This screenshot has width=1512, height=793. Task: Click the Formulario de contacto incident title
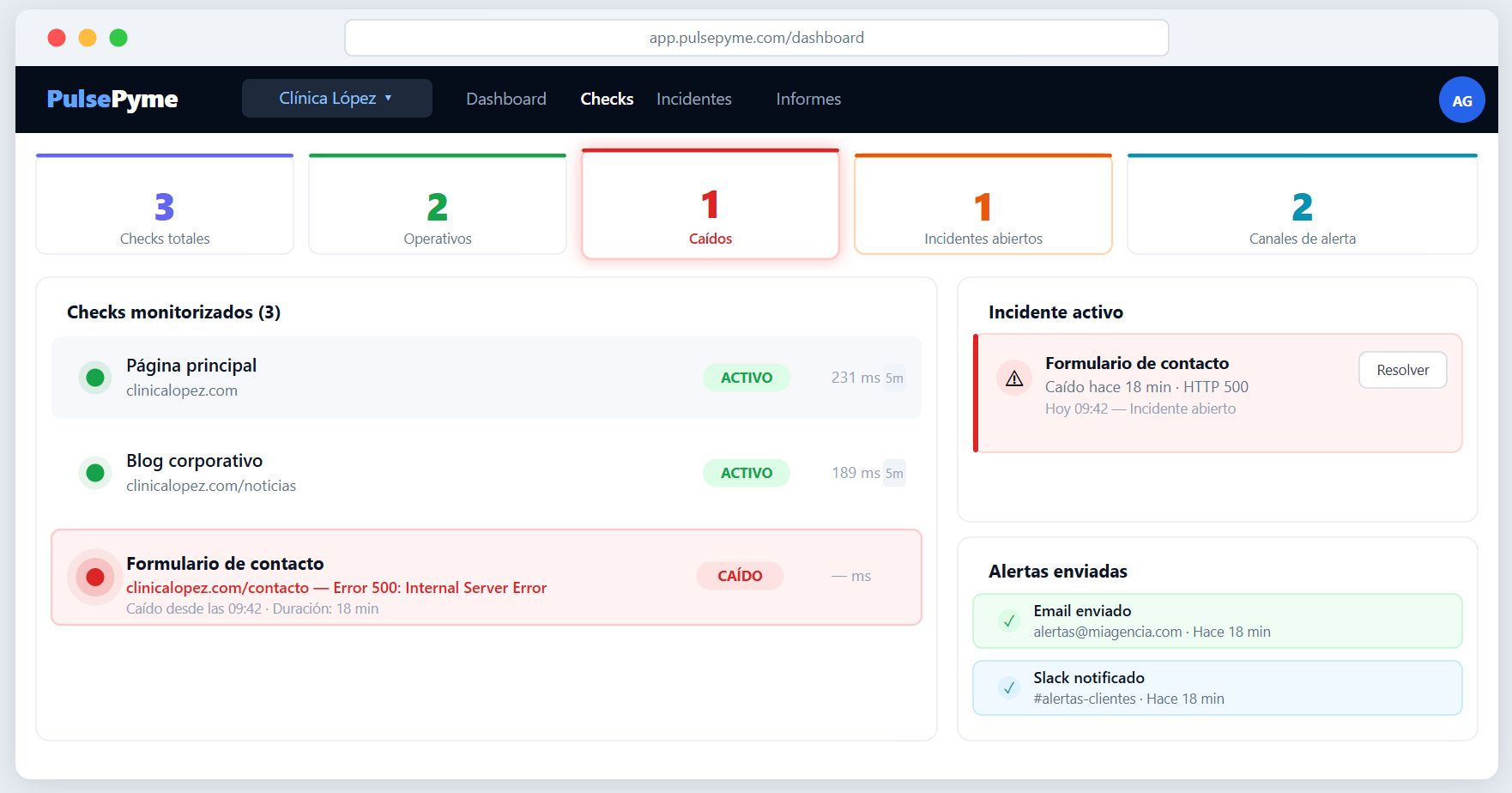[x=1137, y=363]
